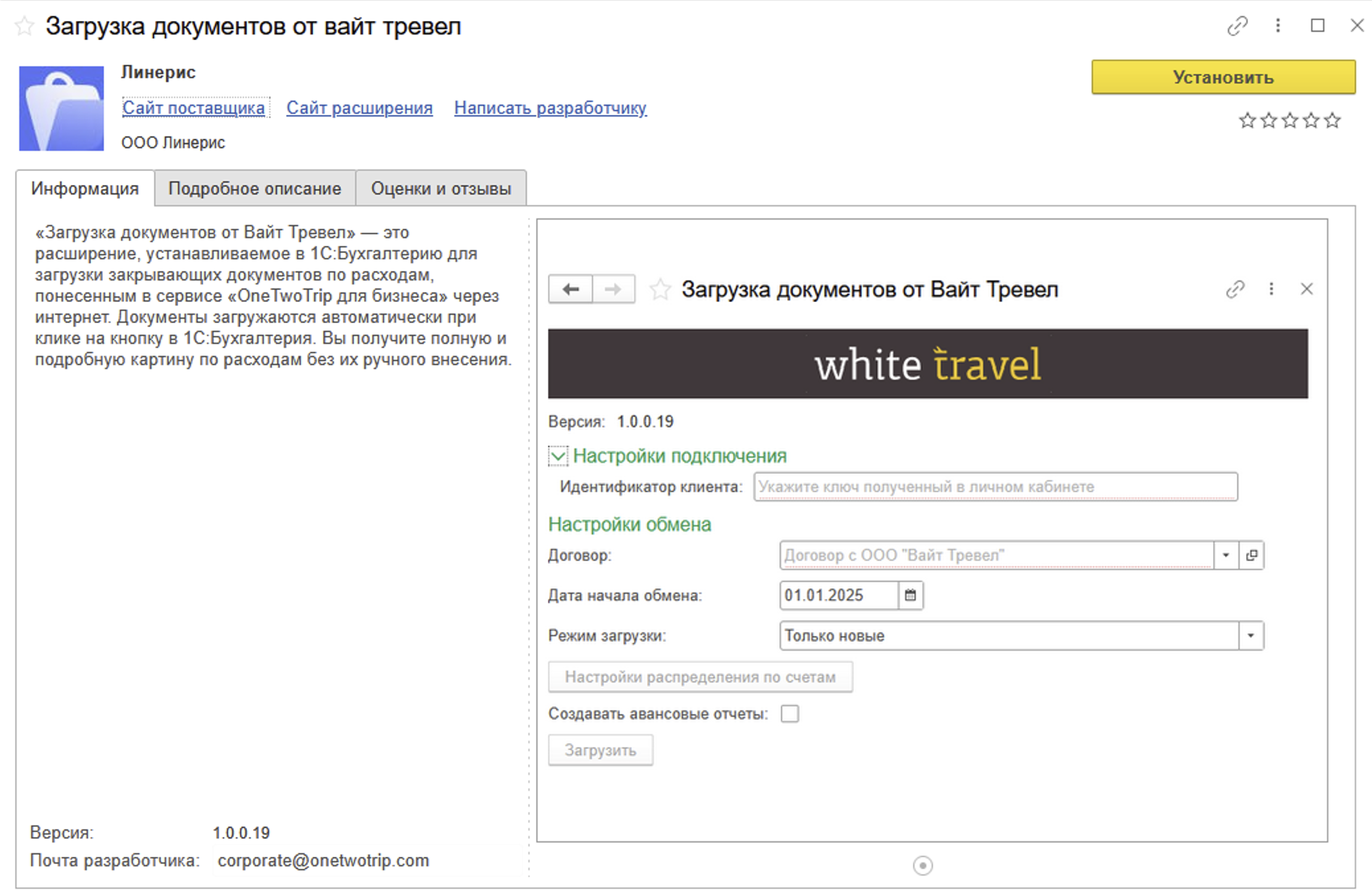Open the three-dot menu in preview form

(1271, 290)
